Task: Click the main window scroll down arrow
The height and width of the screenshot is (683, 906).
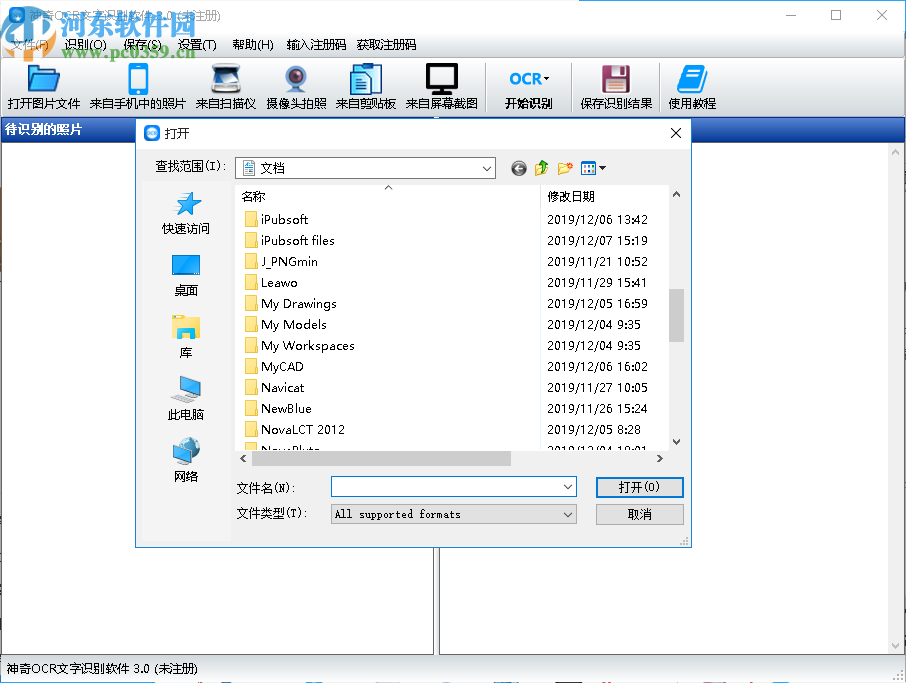Action: 895,645
